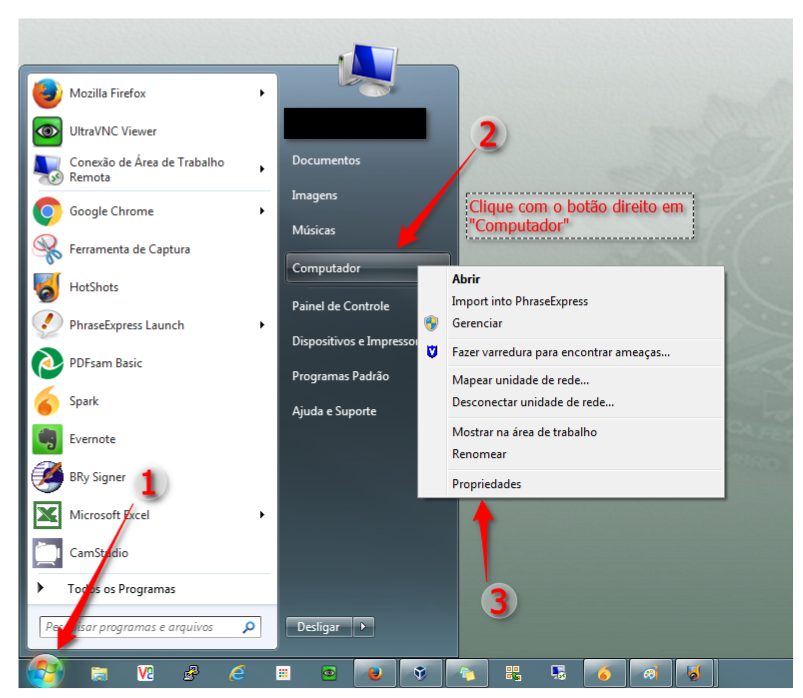
Task: Launch Google Chrome from the Start menu
Action: pyautogui.click(x=152, y=211)
